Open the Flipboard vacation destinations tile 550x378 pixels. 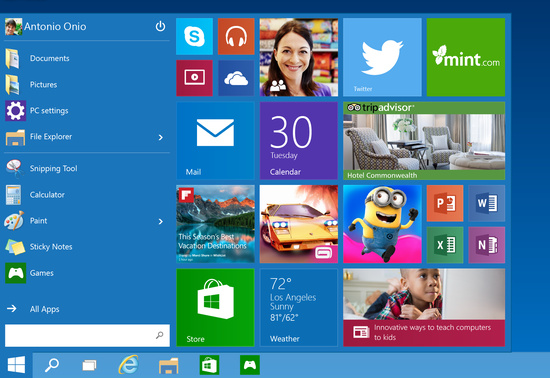[215, 224]
